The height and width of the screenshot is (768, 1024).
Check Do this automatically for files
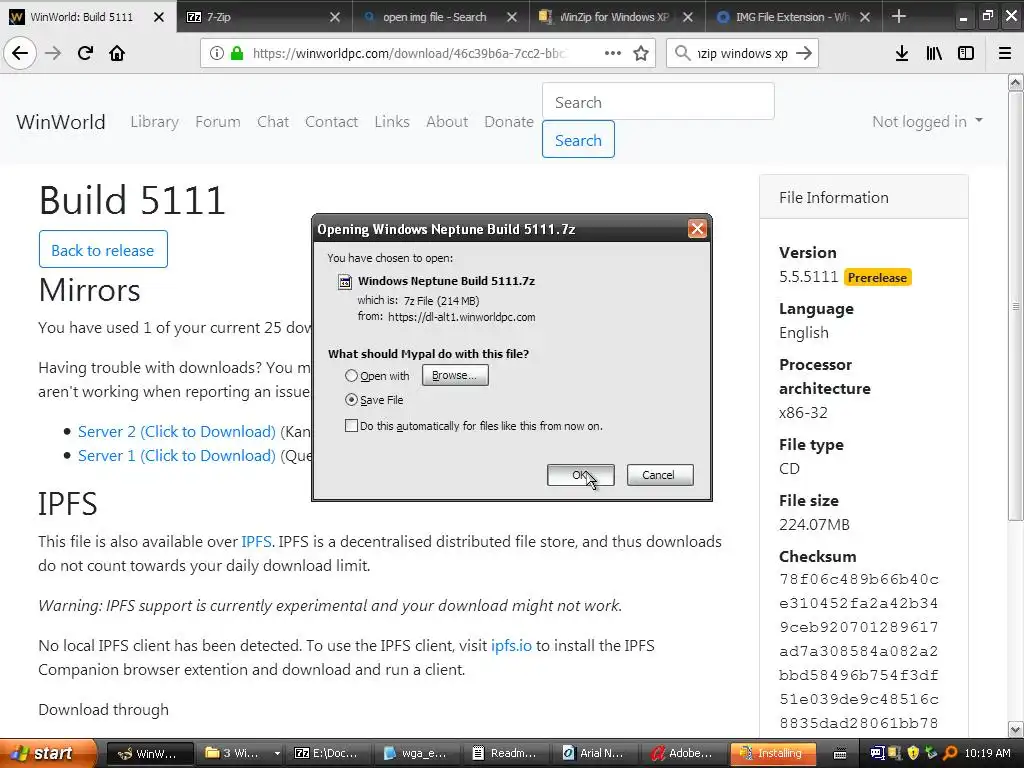pyautogui.click(x=351, y=426)
